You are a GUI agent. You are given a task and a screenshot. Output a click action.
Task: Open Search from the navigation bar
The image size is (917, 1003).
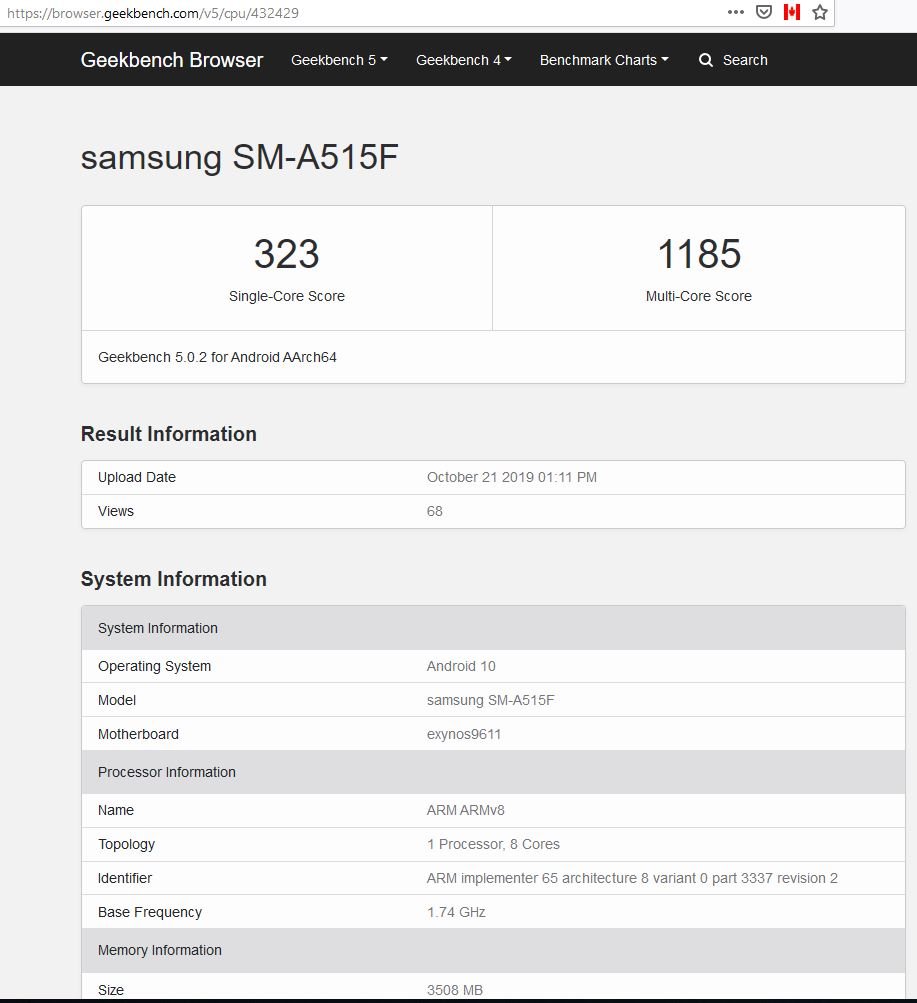point(733,60)
